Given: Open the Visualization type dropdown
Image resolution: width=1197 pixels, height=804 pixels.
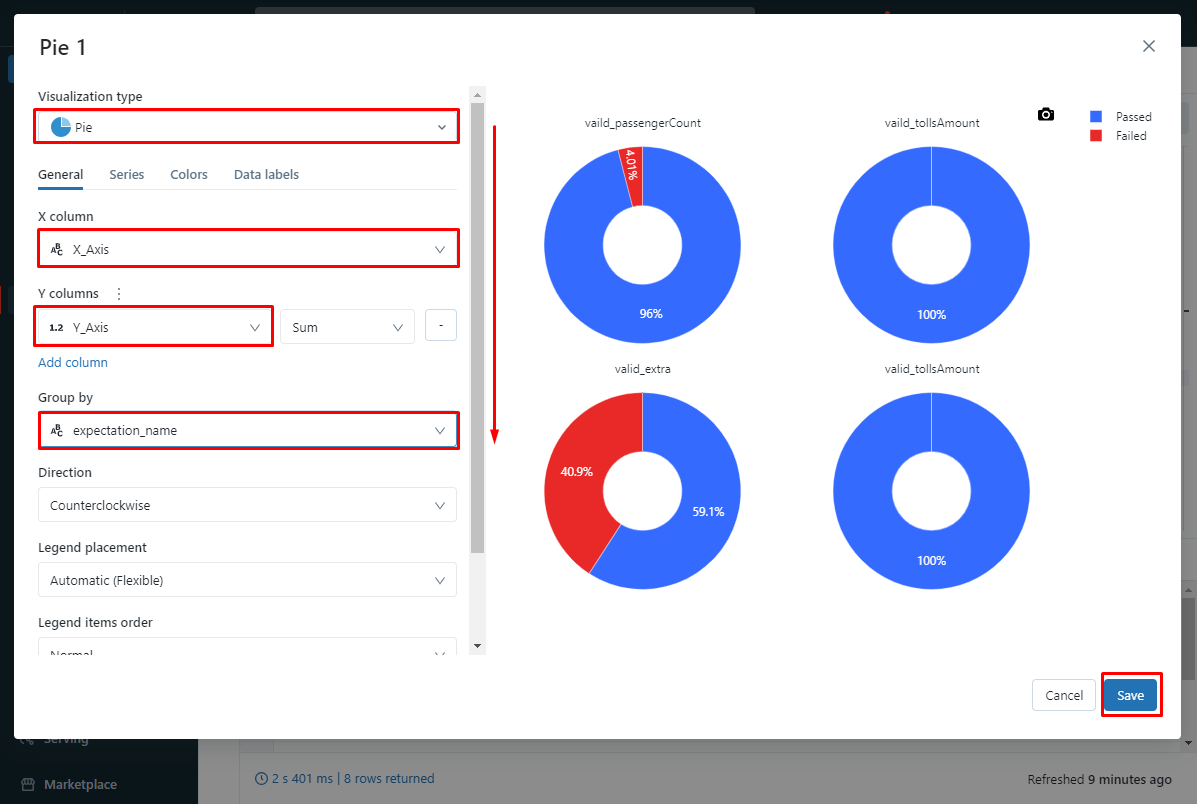Looking at the screenshot, I should point(247,127).
